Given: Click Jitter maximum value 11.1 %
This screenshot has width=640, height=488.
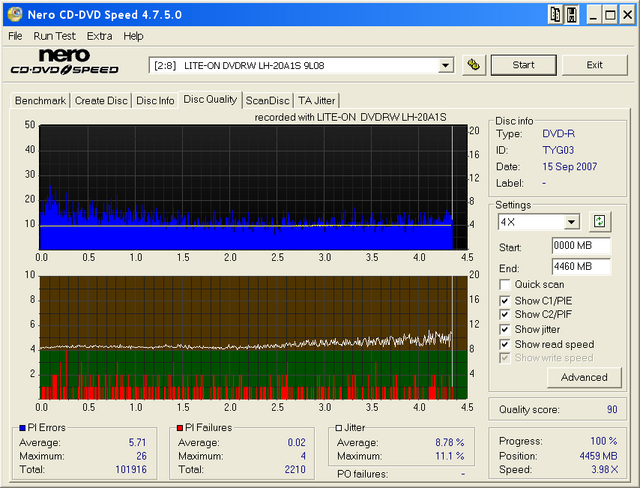Looking at the screenshot, I should point(449,456).
